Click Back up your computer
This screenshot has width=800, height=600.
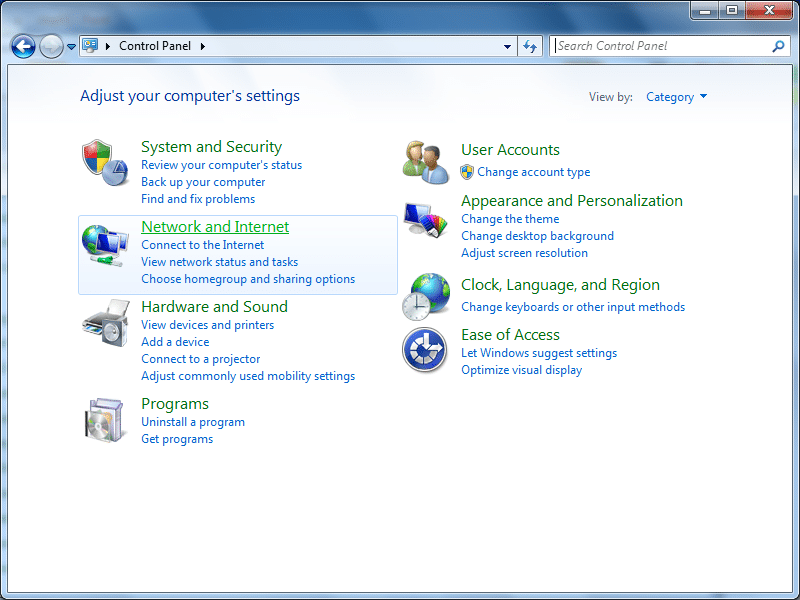[x=203, y=182]
